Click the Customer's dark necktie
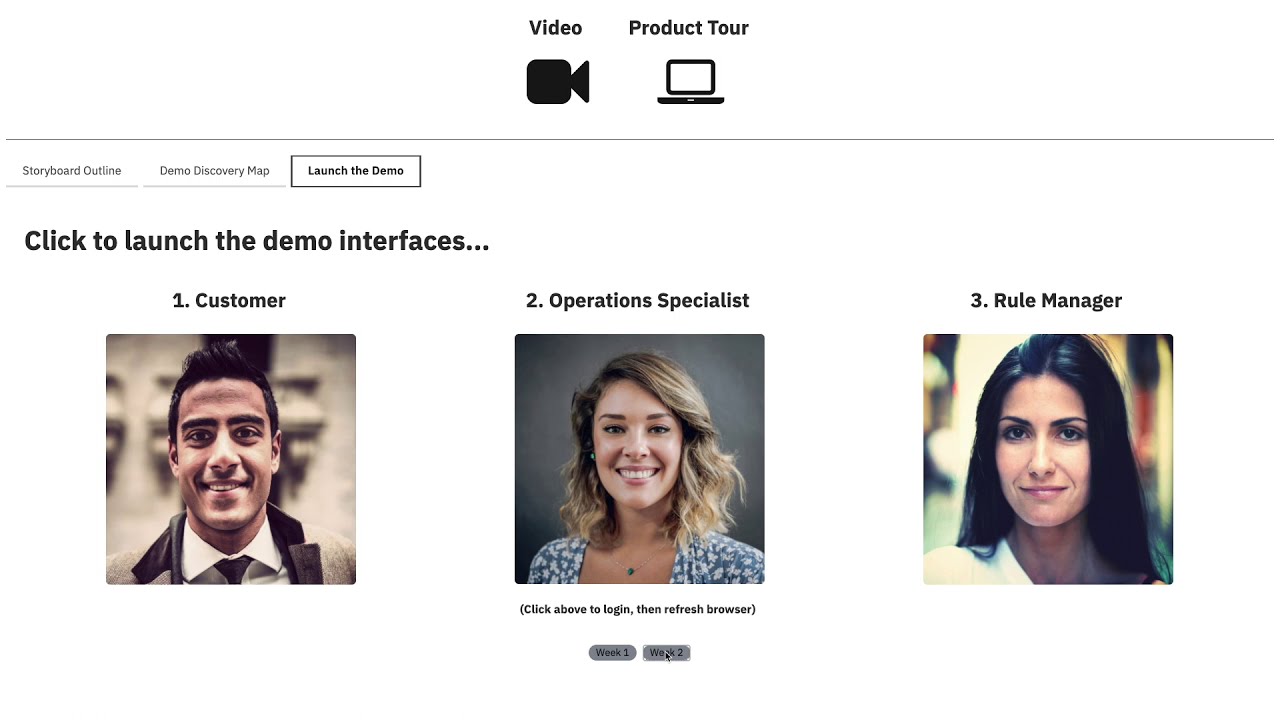The height and width of the screenshot is (720, 1280). click(x=233, y=570)
